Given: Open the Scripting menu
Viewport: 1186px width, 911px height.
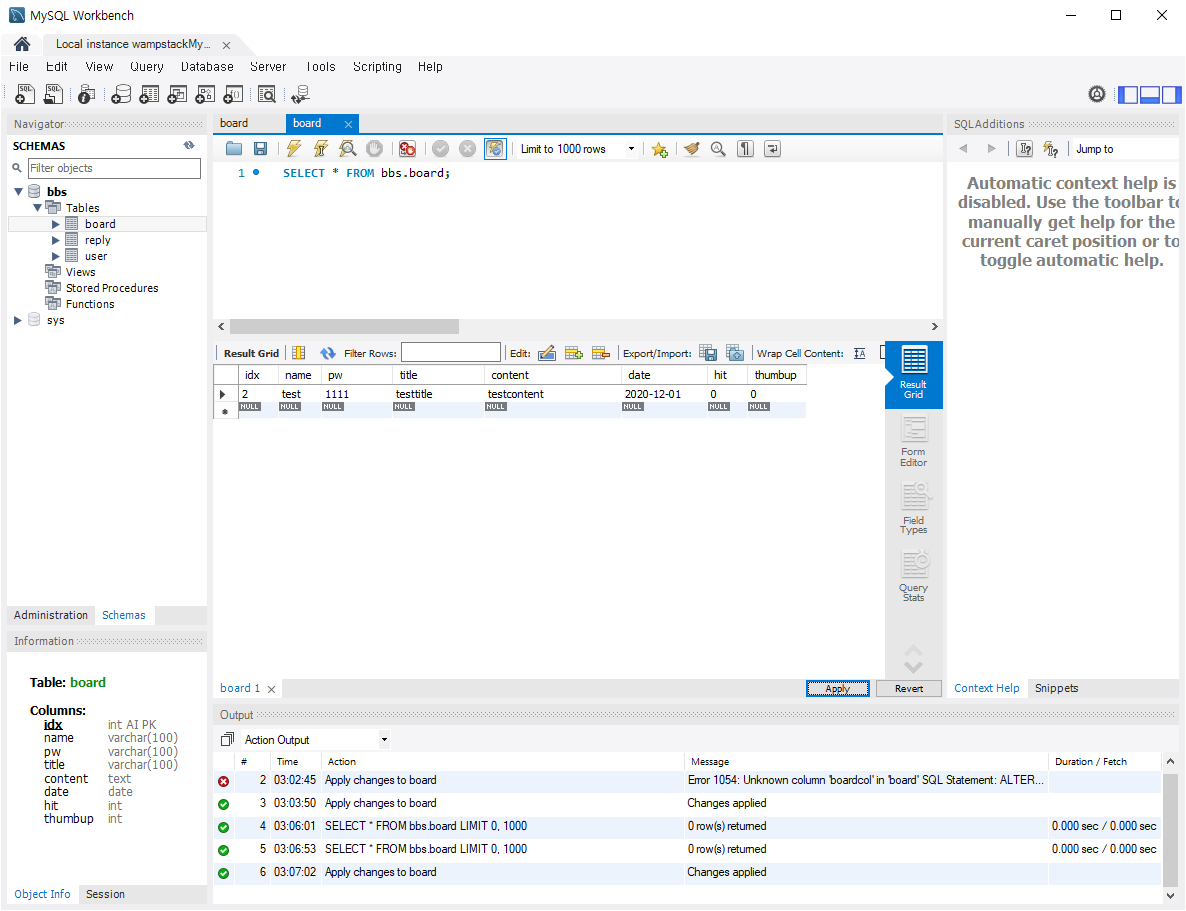Looking at the screenshot, I should coord(377,67).
